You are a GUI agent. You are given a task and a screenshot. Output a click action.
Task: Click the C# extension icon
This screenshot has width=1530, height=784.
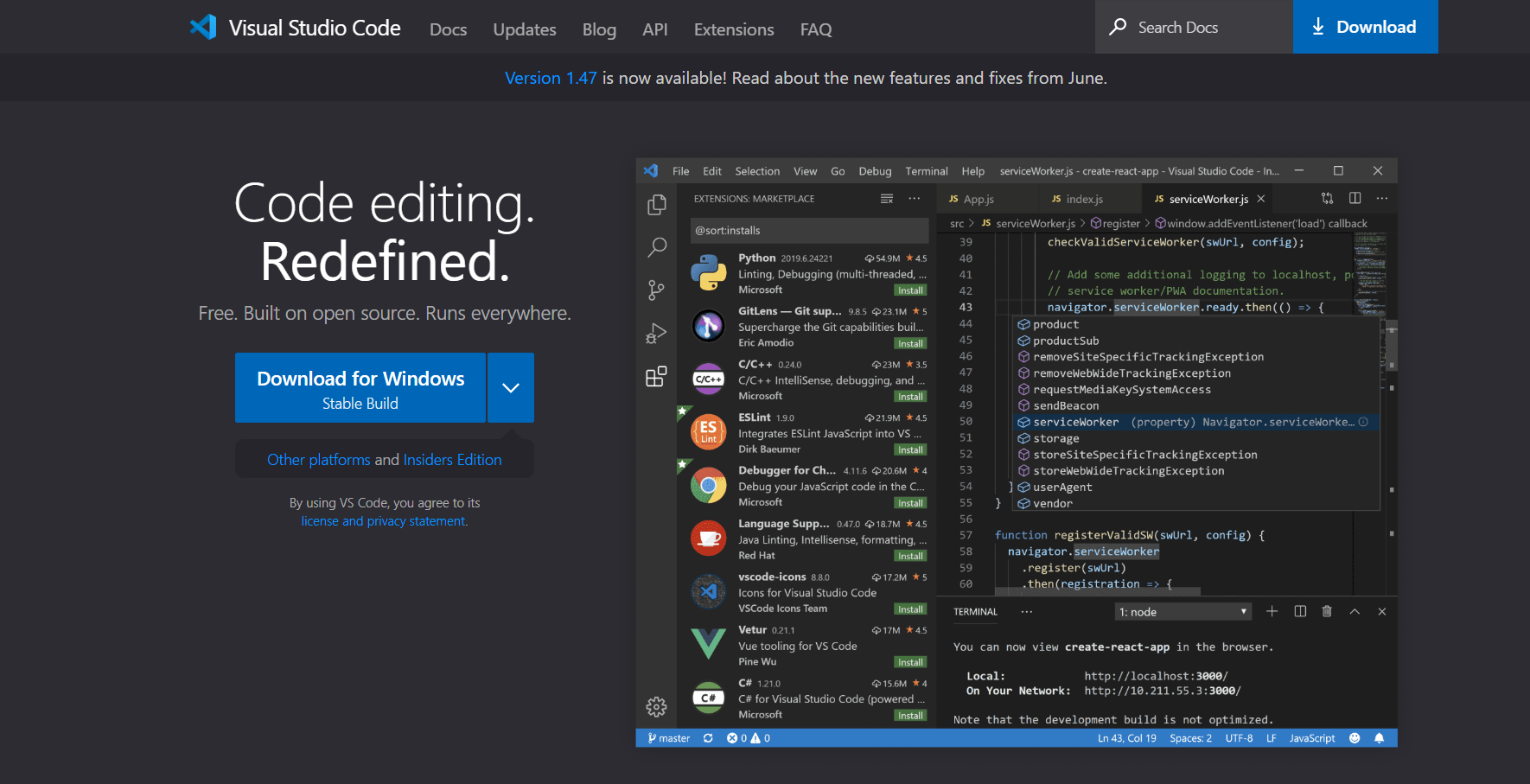[709, 698]
